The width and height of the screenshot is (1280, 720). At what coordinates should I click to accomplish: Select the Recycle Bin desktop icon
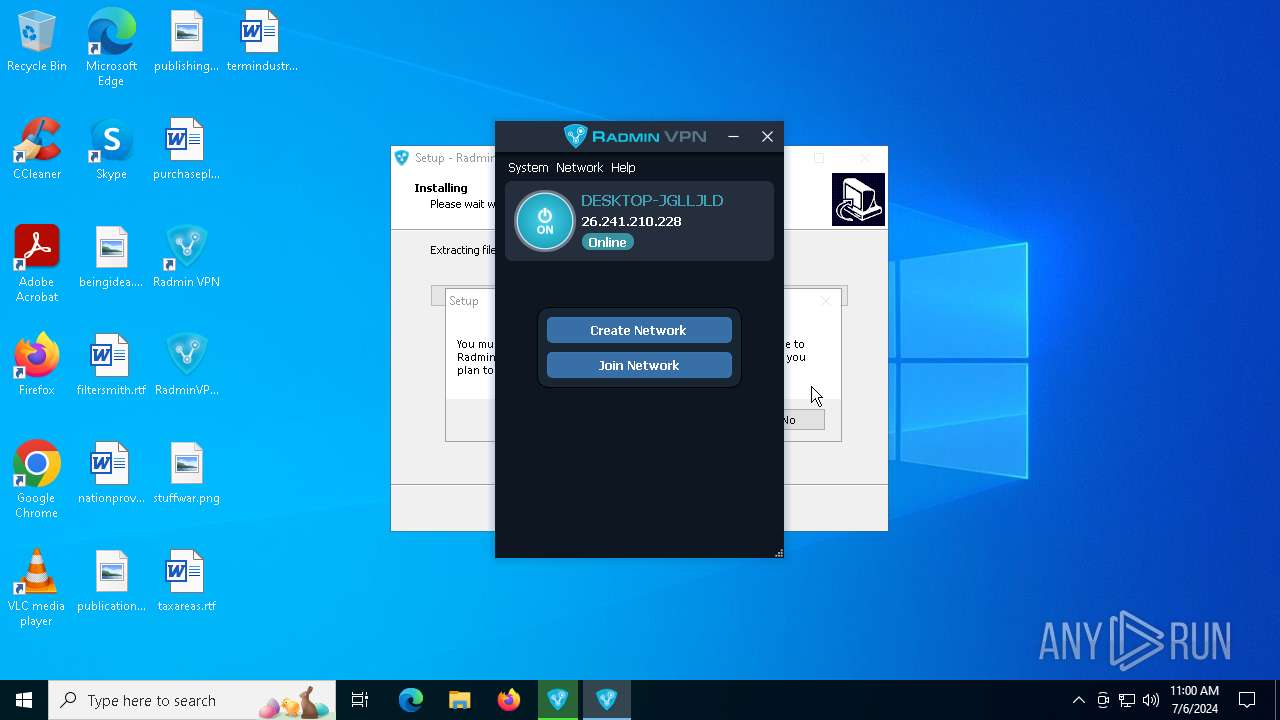tap(37, 42)
